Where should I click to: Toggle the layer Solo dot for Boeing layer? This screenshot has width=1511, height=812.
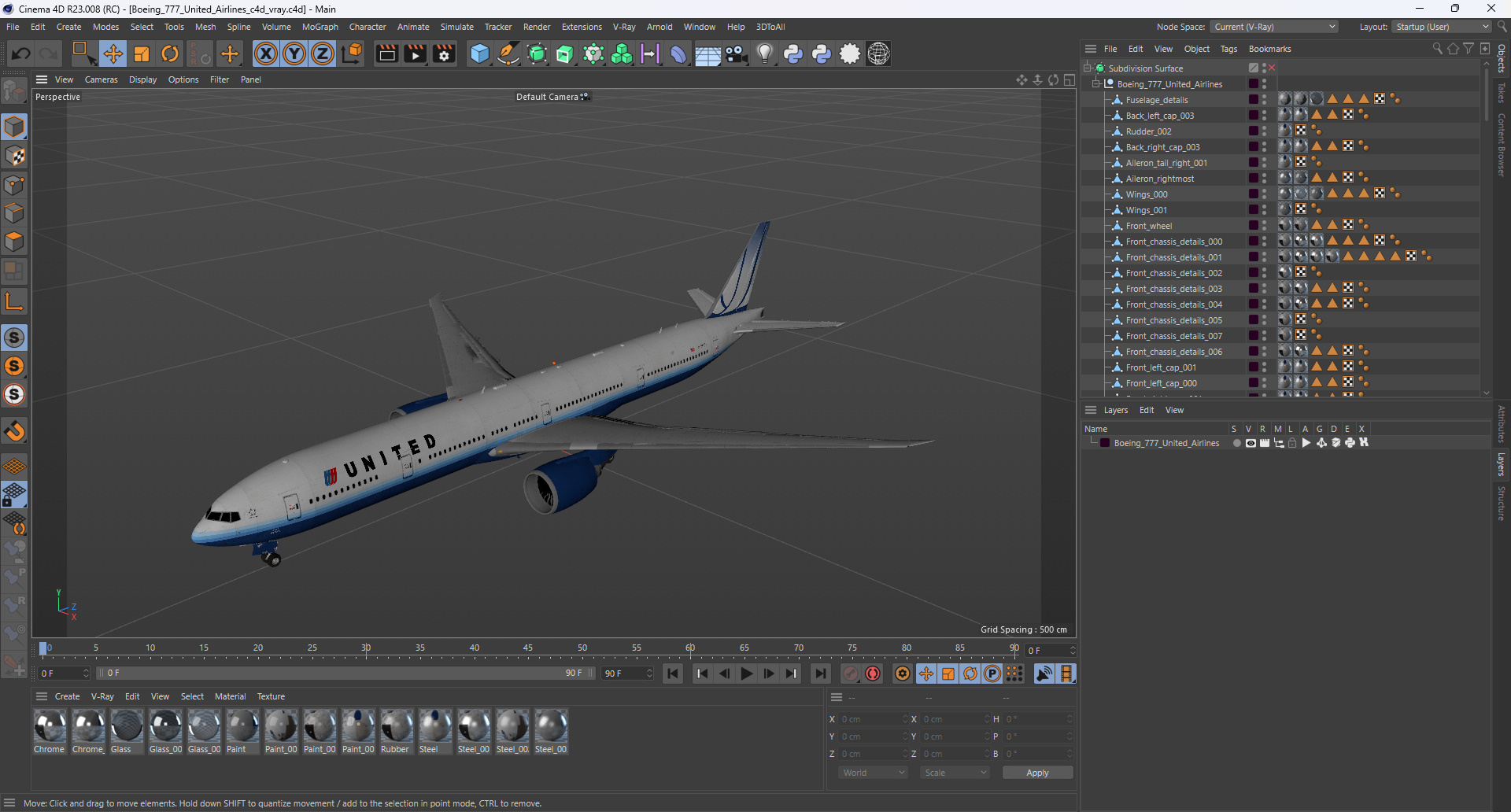tap(1236, 443)
